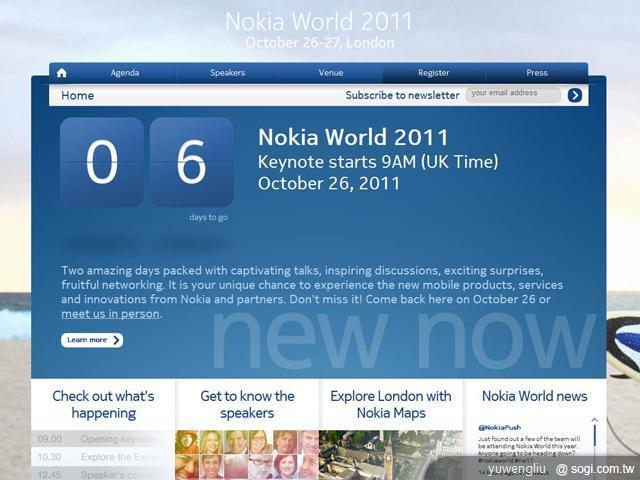The height and width of the screenshot is (480, 640).
Task: Open the Register tab
Action: click(x=433, y=73)
